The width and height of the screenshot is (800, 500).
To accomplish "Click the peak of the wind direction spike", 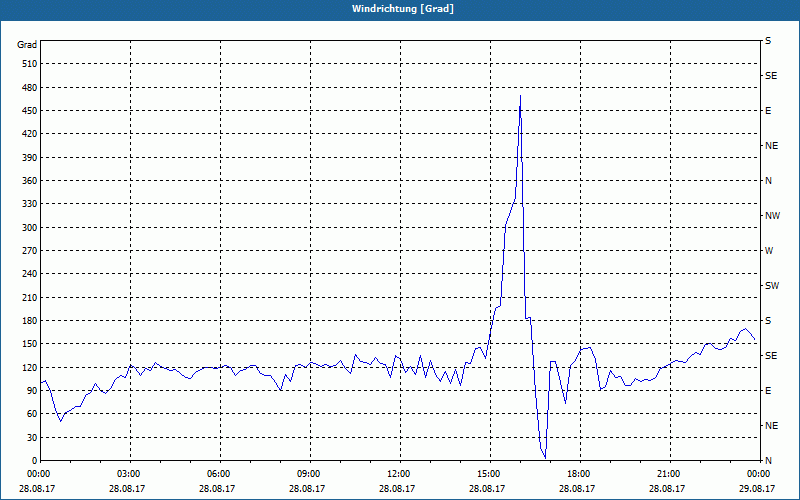I will point(520,95).
